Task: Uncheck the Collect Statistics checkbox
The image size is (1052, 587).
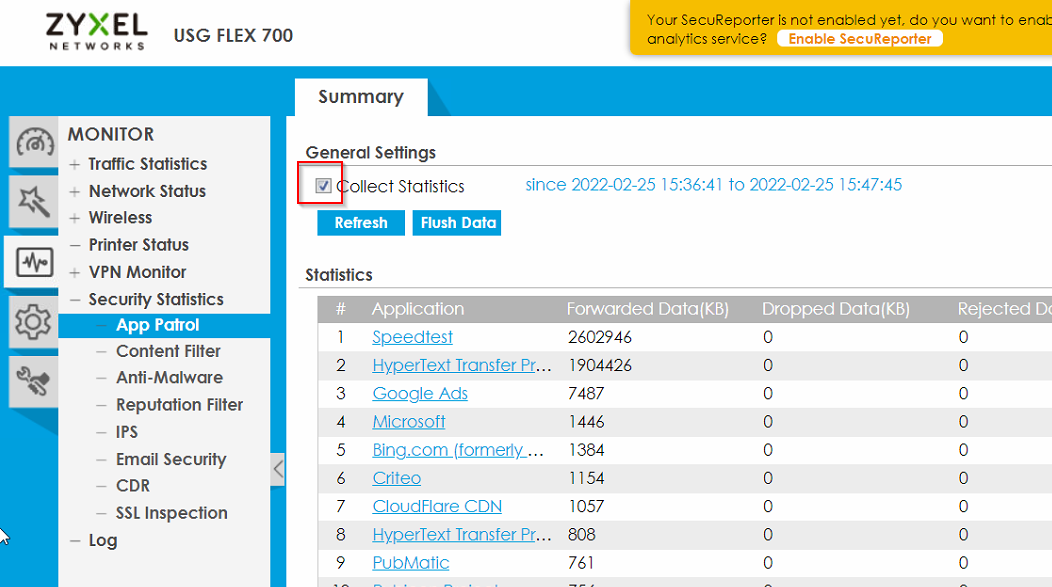Action: coord(324,186)
